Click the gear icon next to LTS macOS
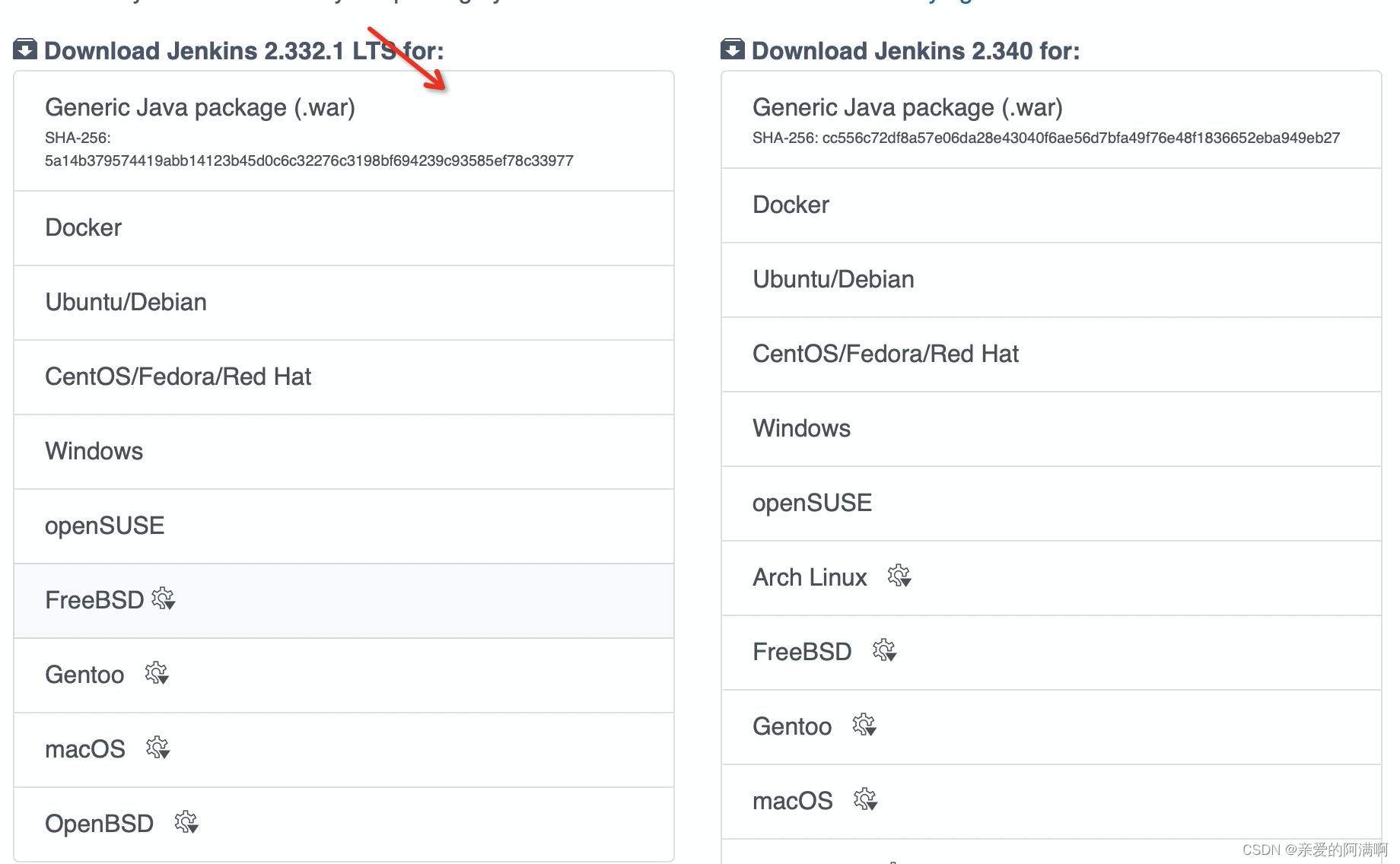The width and height of the screenshot is (1400, 864). 157,748
